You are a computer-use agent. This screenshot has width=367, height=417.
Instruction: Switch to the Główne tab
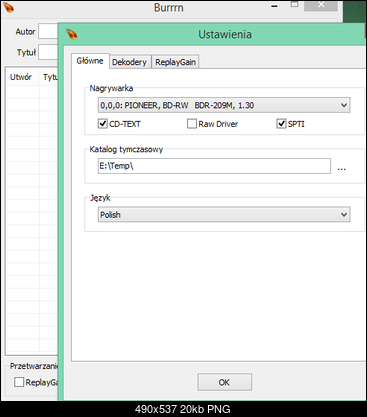(x=90, y=61)
